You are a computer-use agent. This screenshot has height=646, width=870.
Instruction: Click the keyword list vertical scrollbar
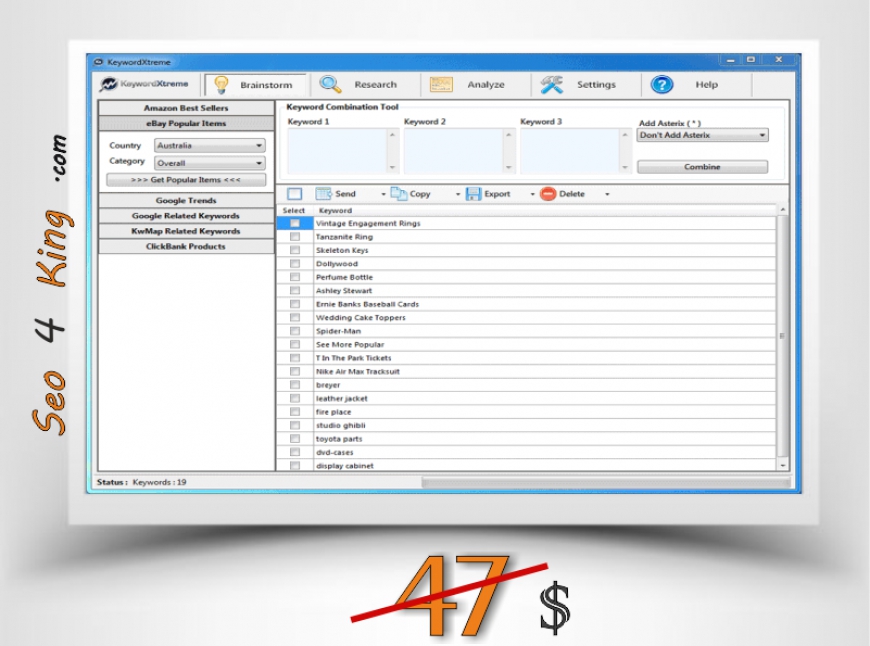tap(782, 337)
